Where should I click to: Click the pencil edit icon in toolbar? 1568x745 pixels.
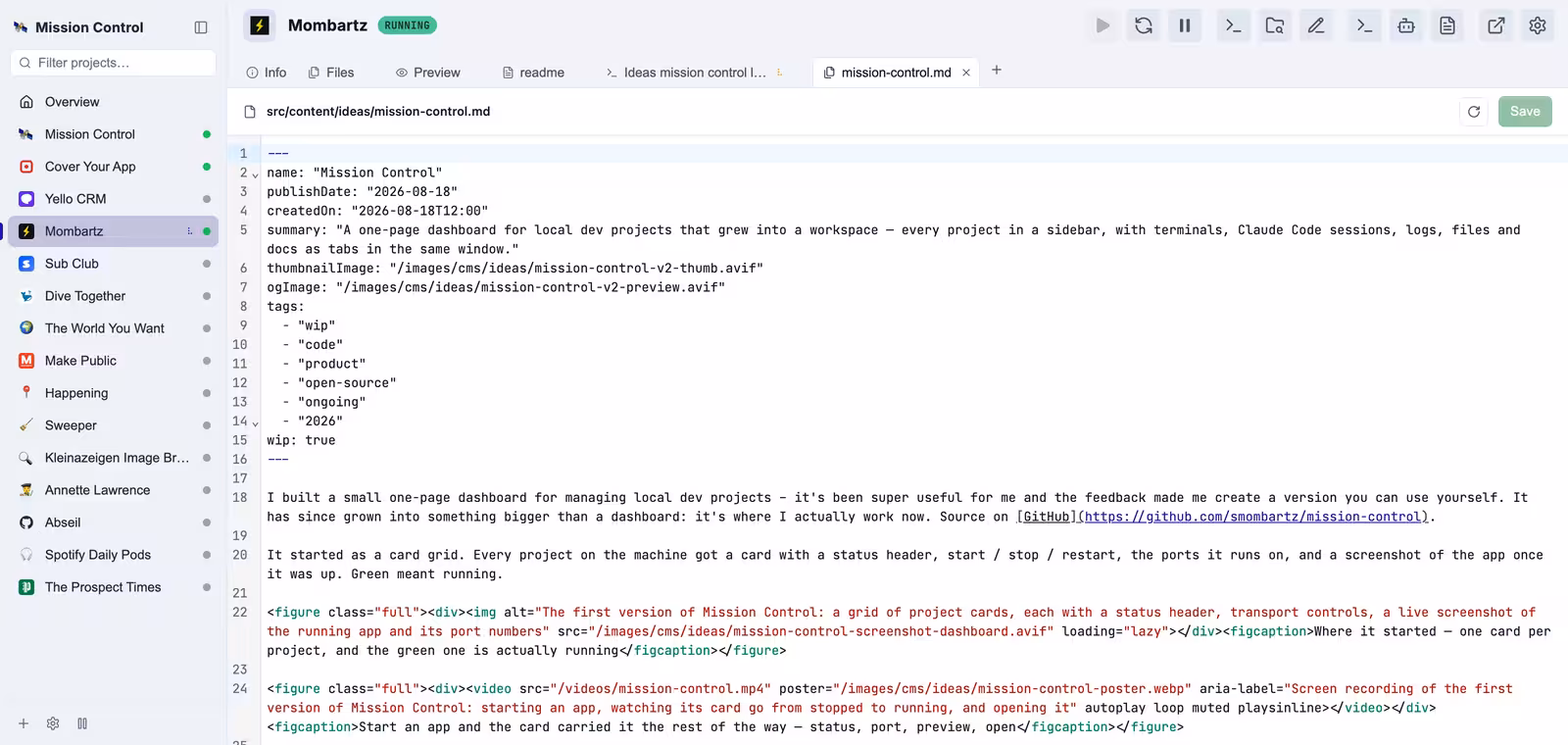[1316, 25]
